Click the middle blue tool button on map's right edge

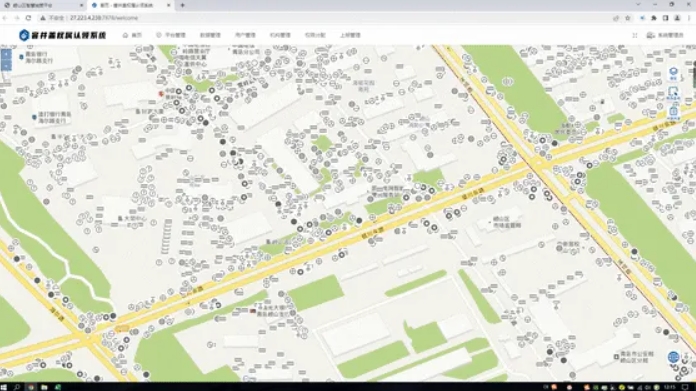[x=673, y=93]
